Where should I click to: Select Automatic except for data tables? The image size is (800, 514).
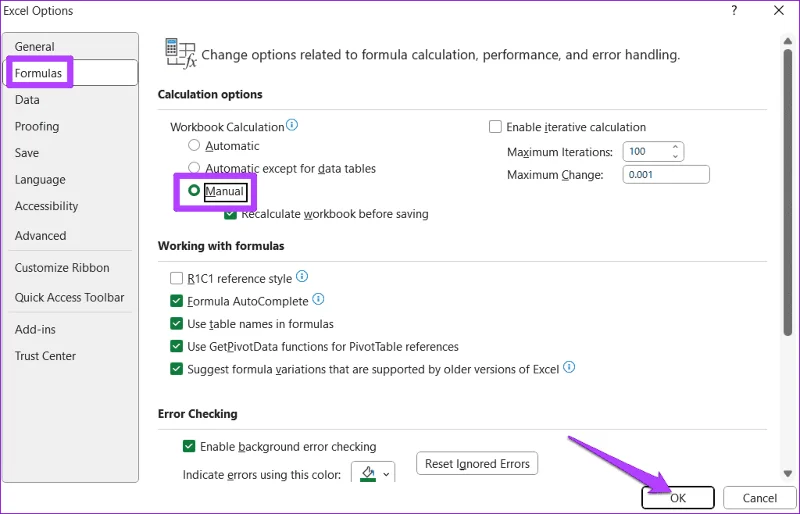coord(194,168)
